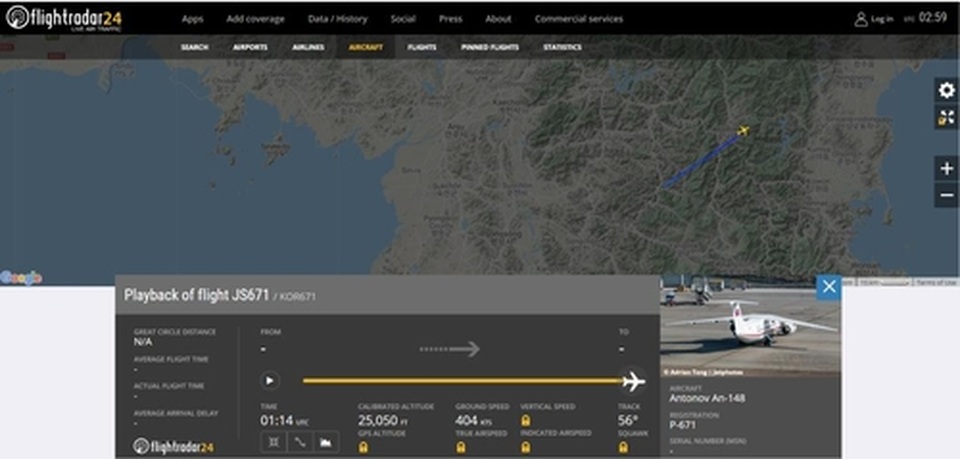Click the center-on-aircraft icon under time
This screenshot has width=960, height=459.
click(274, 441)
